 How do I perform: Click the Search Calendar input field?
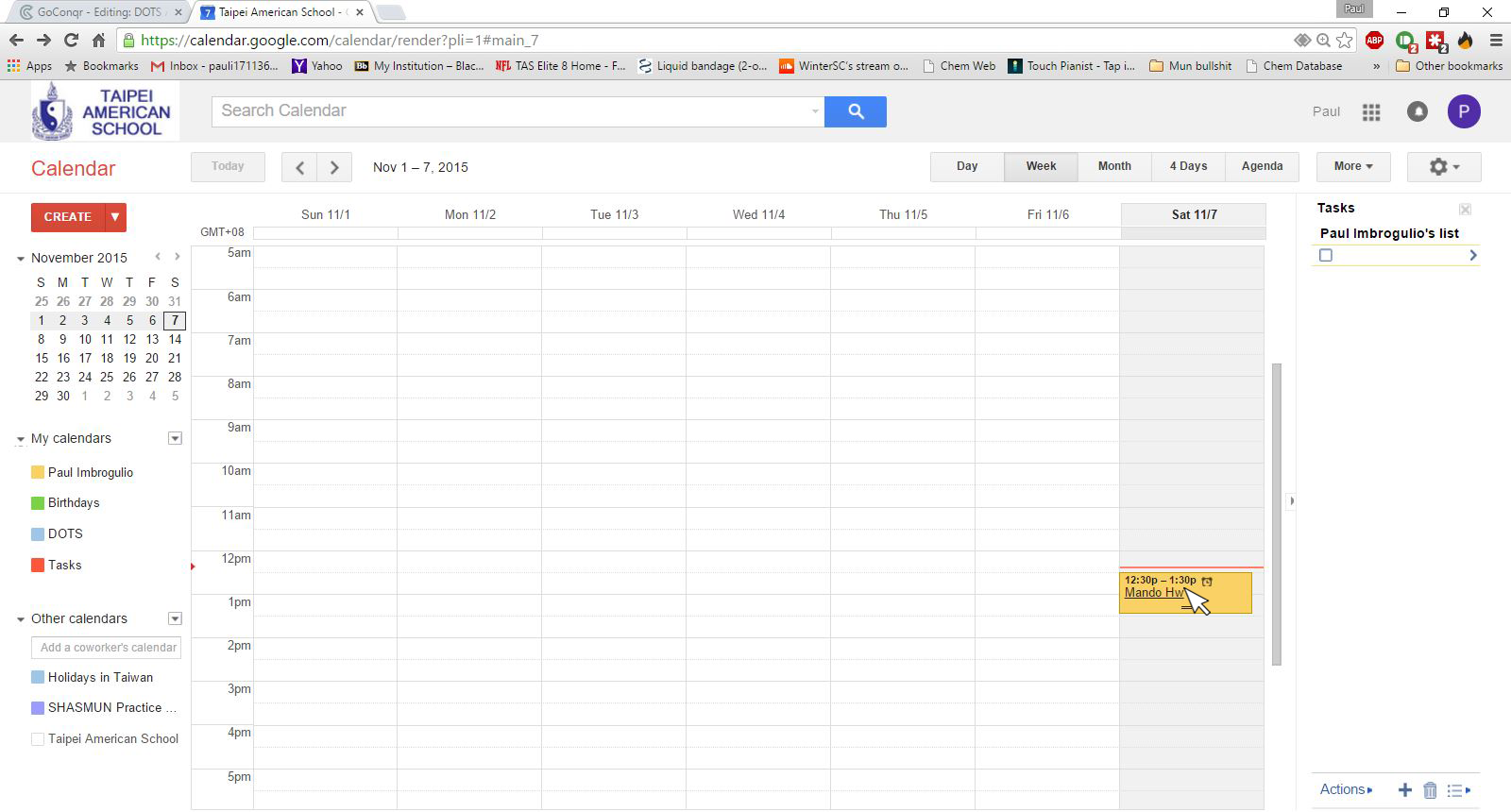tap(510, 111)
